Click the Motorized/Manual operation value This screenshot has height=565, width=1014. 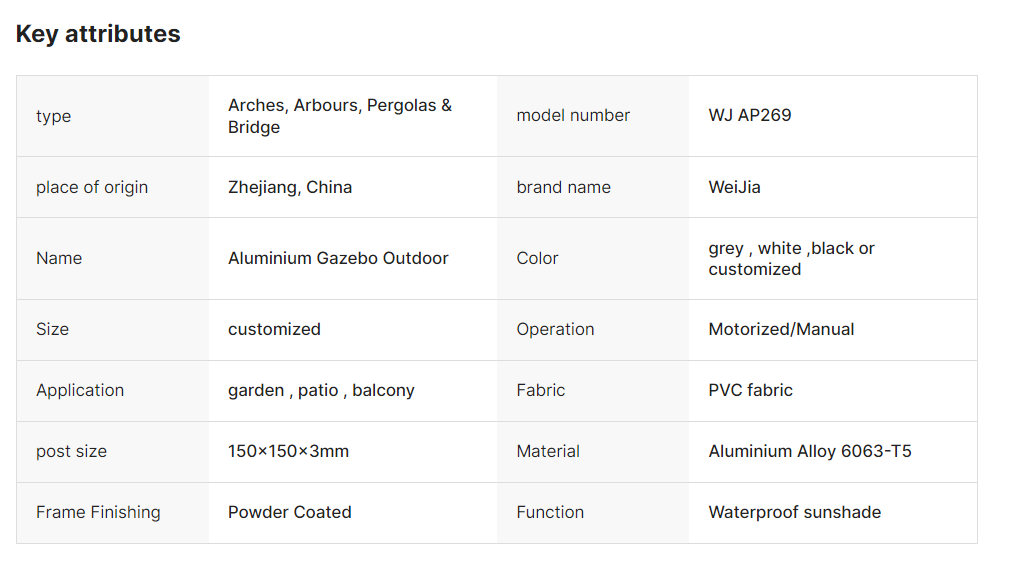click(x=781, y=330)
